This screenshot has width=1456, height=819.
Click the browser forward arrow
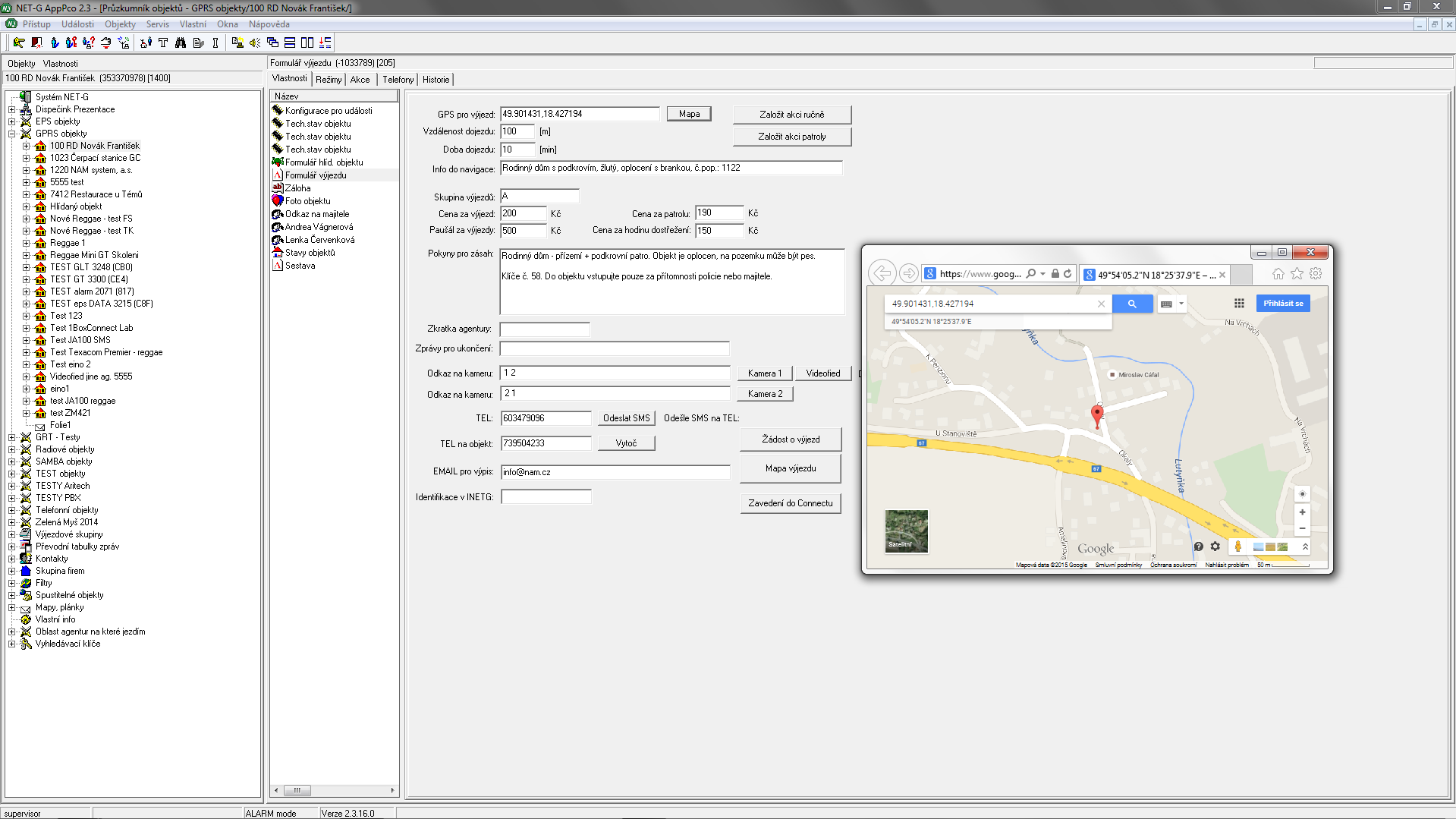(x=908, y=273)
